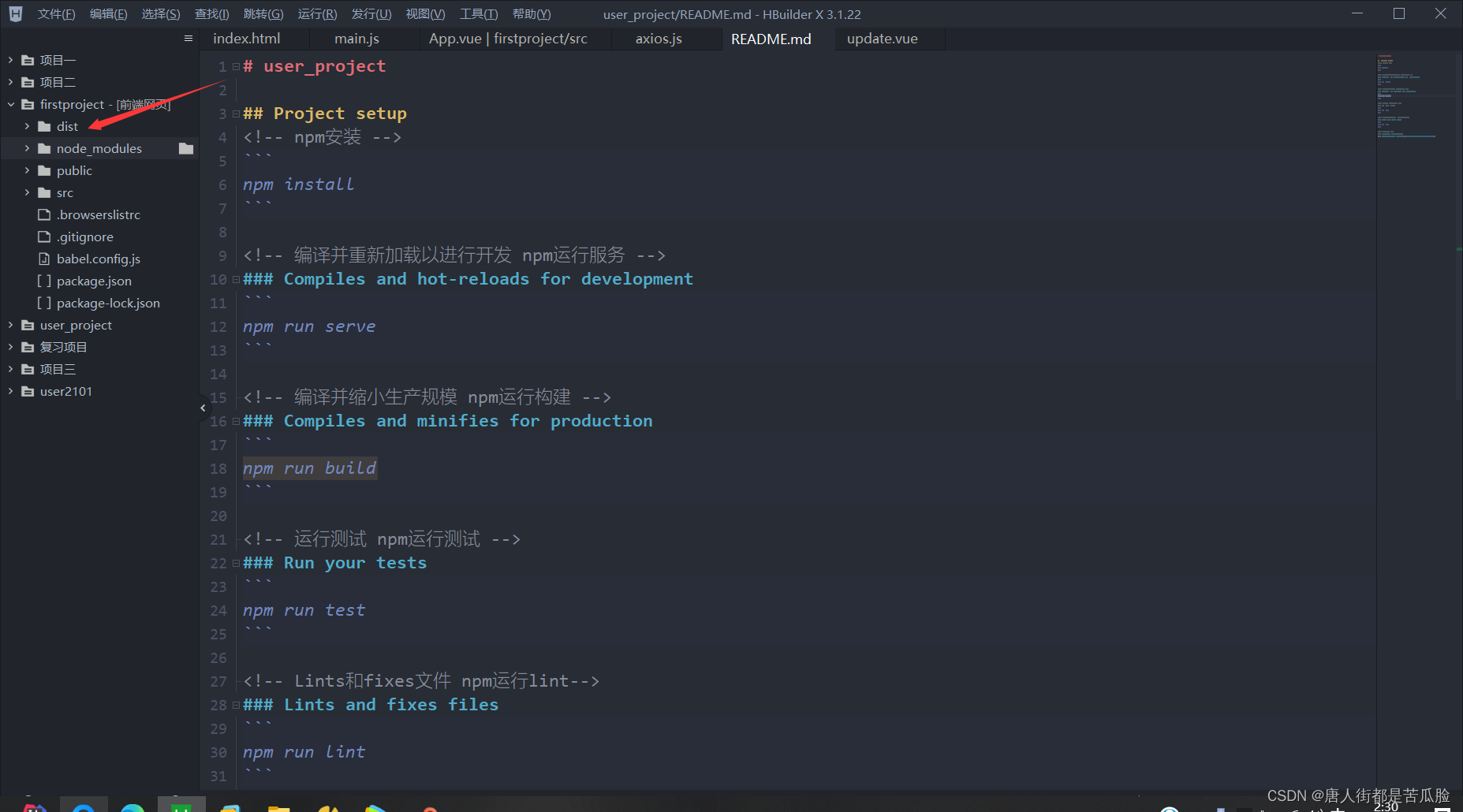Image resolution: width=1463 pixels, height=812 pixels.
Task: Switch to the App.vue tab
Action: click(508, 39)
